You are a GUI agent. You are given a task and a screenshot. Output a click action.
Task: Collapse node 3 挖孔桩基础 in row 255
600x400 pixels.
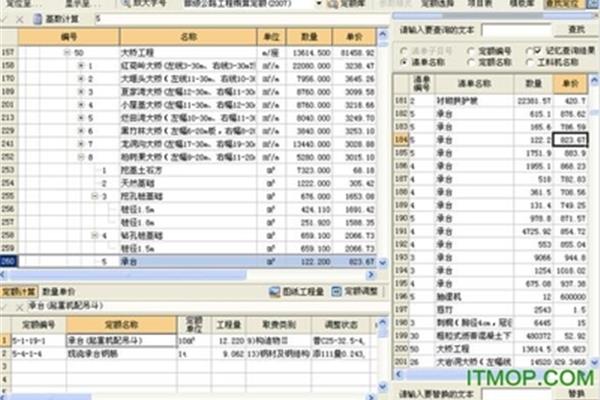(95, 196)
